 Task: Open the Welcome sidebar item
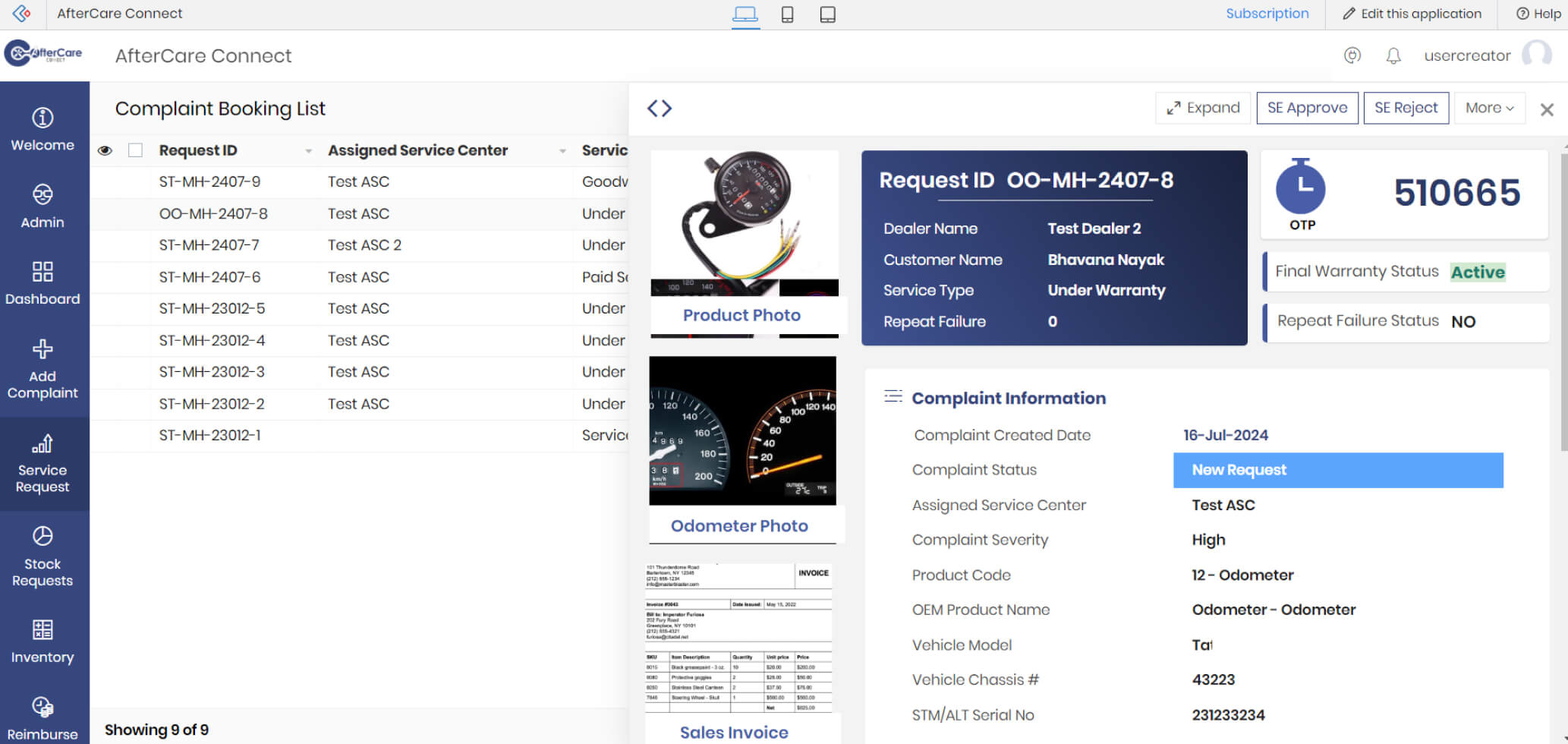point(43,129)
